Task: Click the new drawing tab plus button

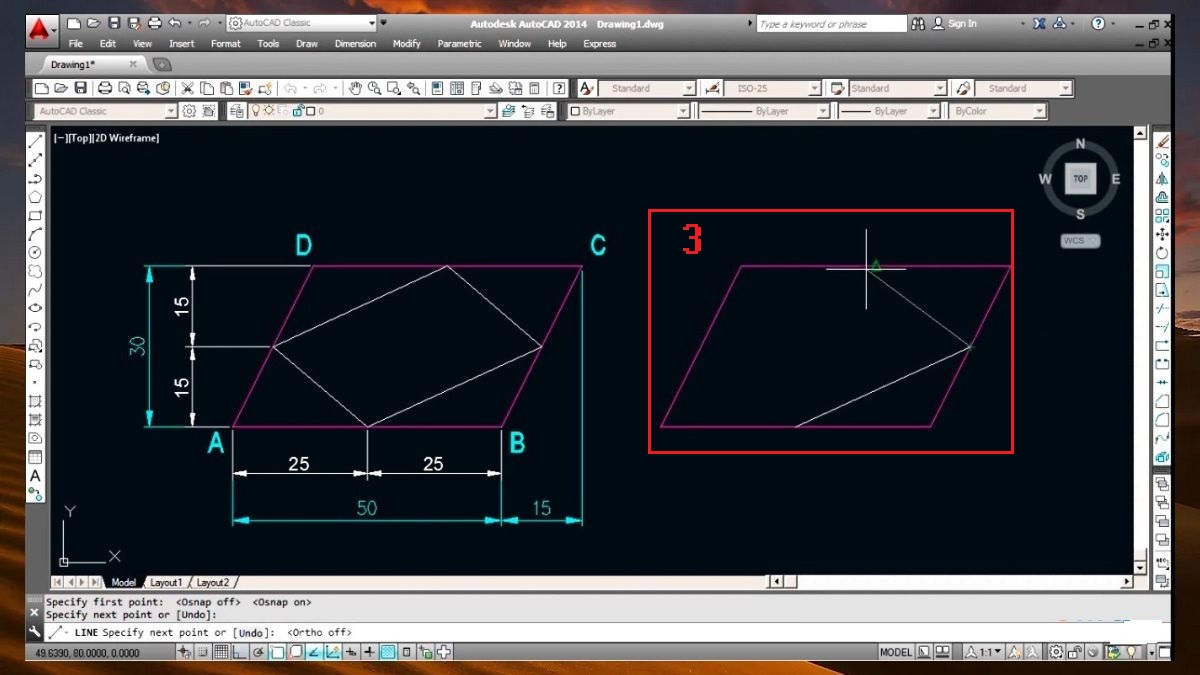Action: click(162, 64)
